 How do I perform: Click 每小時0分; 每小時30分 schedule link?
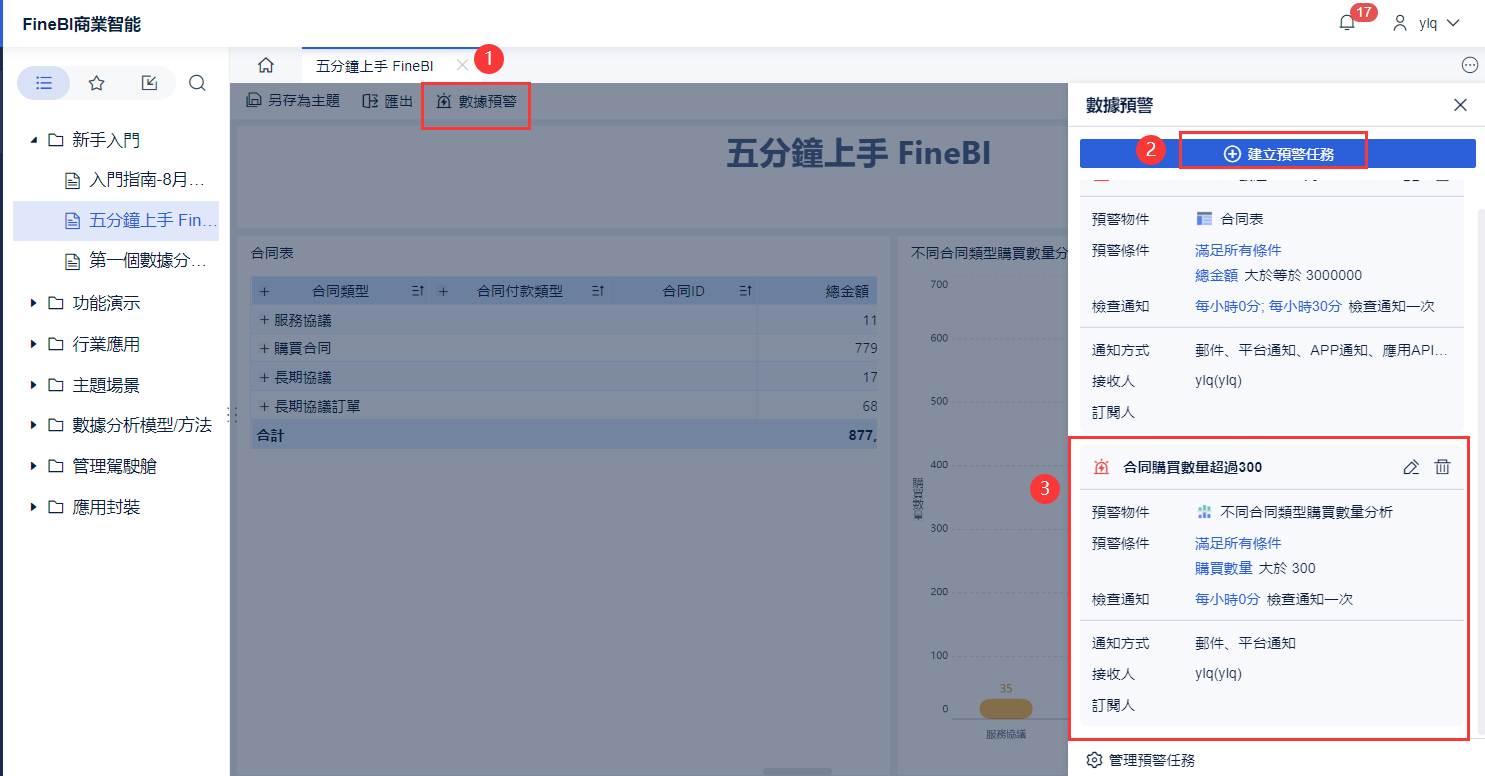click(1268, 306)
